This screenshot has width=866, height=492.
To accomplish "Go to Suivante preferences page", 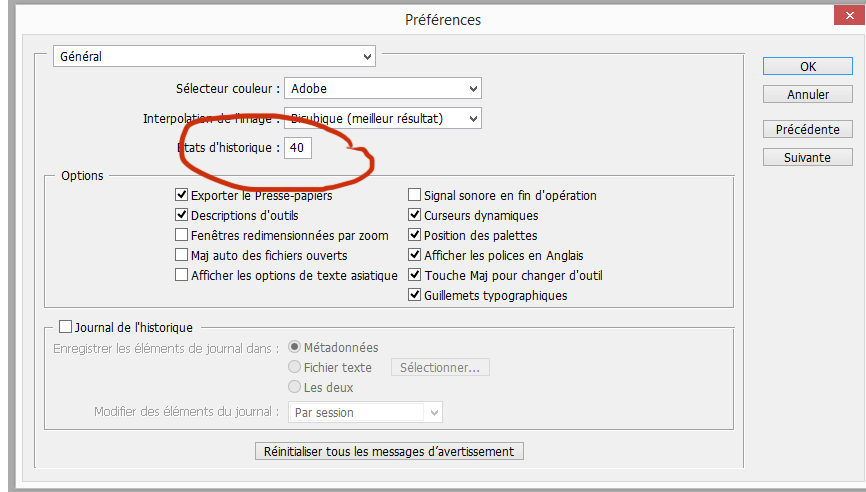I will (x=808, y=157).
